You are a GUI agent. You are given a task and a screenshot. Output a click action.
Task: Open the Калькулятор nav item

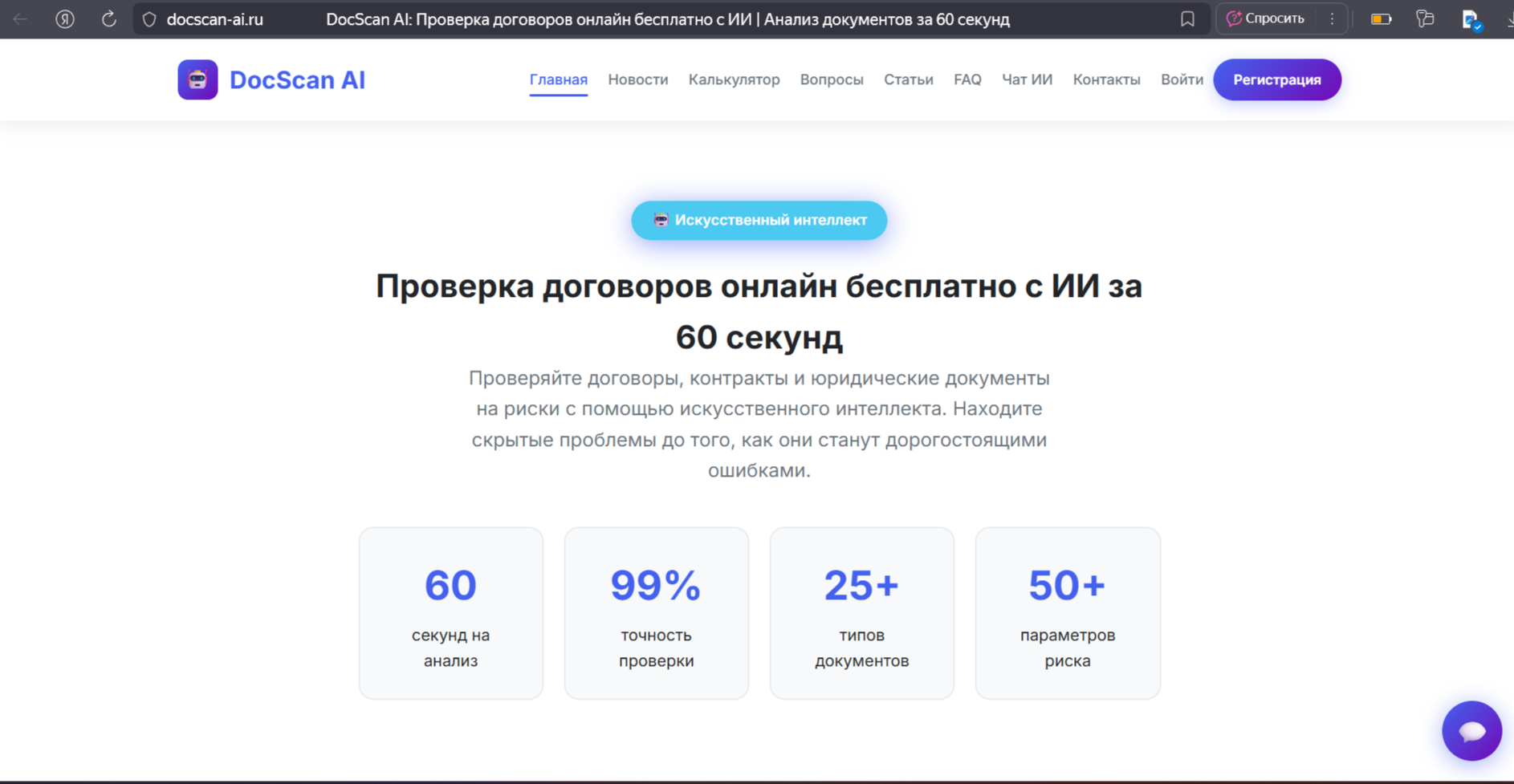coord(734,79)
